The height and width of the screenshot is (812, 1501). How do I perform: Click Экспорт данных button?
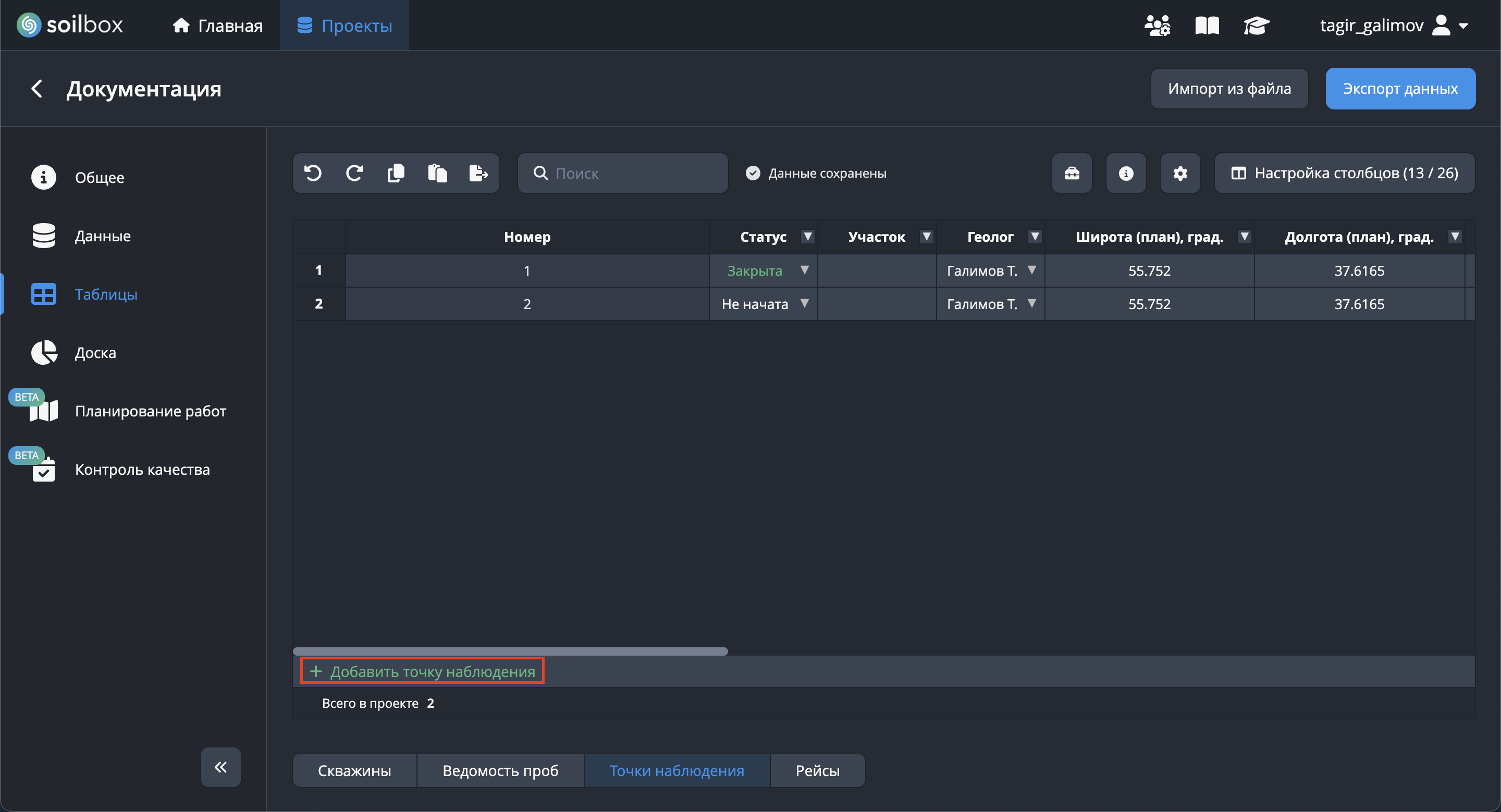point(1399,89)
